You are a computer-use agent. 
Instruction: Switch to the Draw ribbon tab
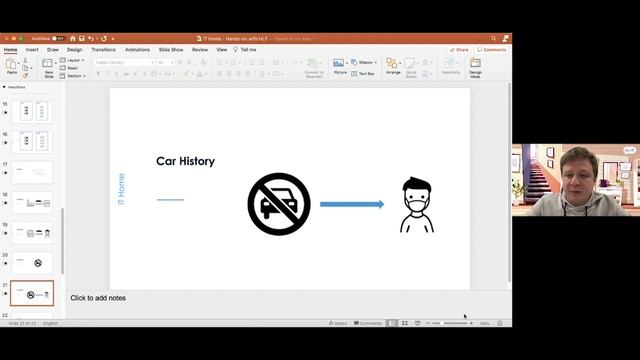[53, 49]
